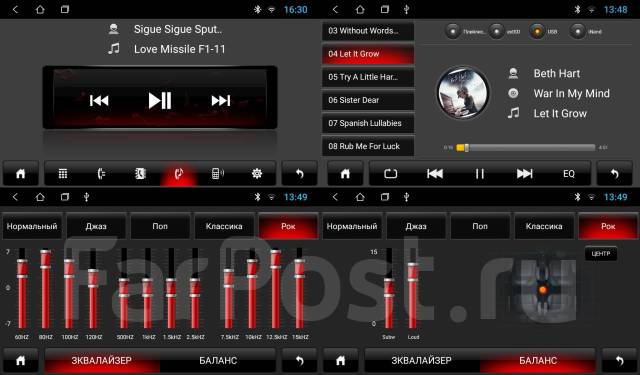This screenshot has width=640, height=375.
Task: Adjust the 1kHZ equalizer slider
Action: (x=148, y=288)
